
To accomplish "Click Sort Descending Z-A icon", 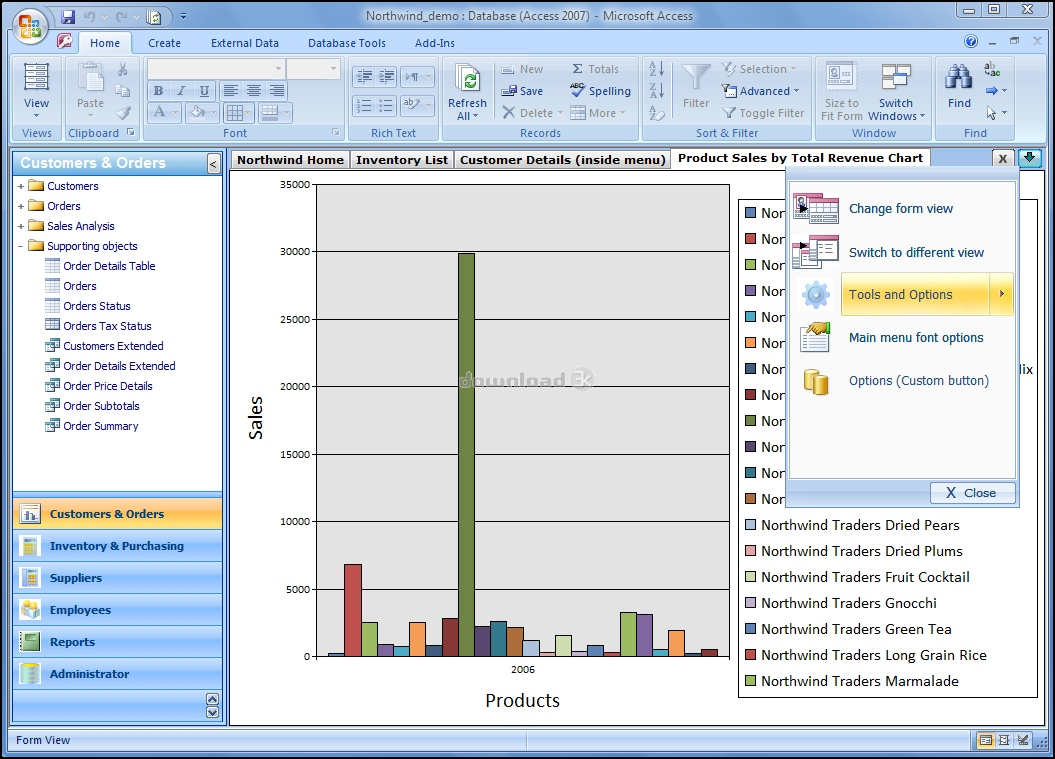I will [656, 90].
